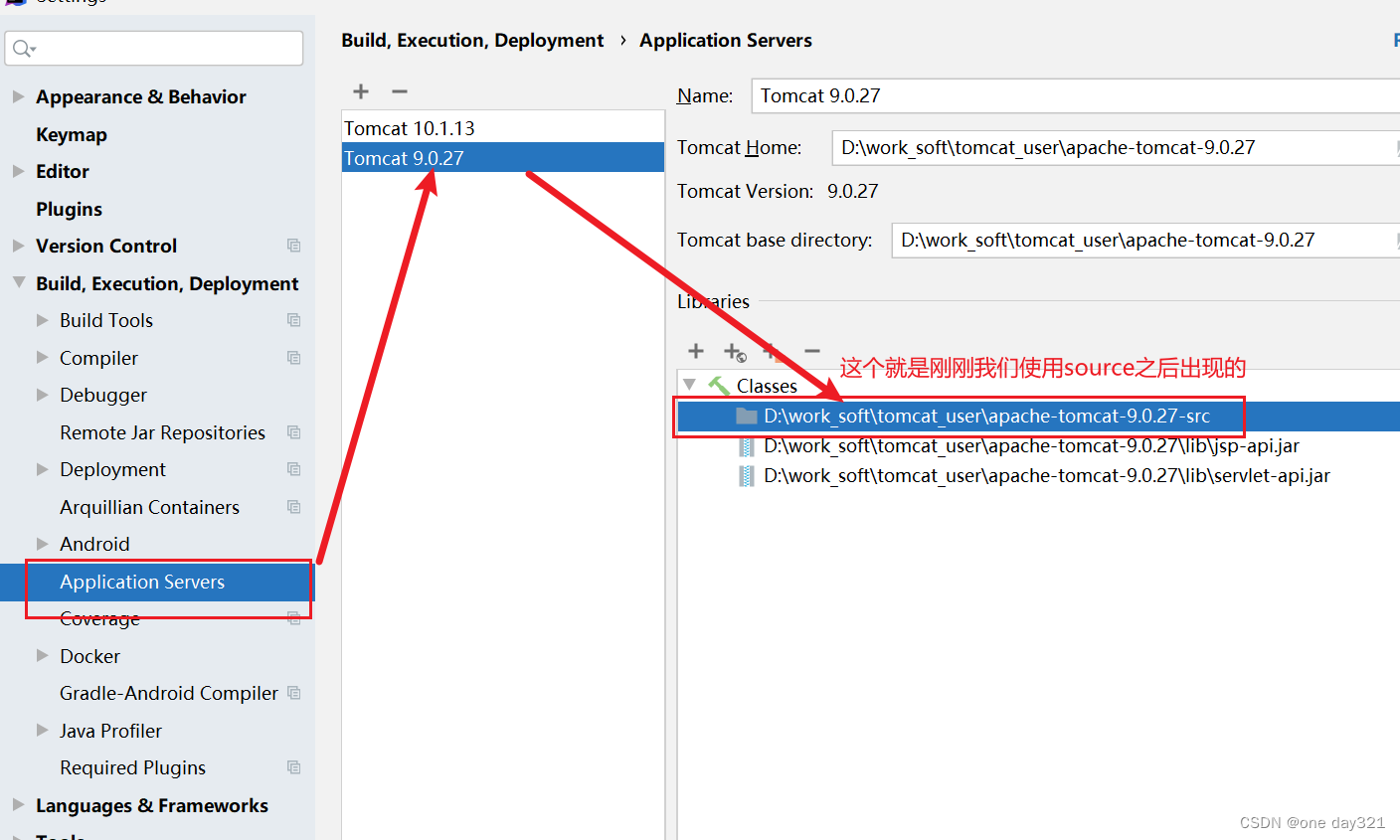Expand the Version Control settings group
The image size is (1400, 840).
tap(18, 246)
